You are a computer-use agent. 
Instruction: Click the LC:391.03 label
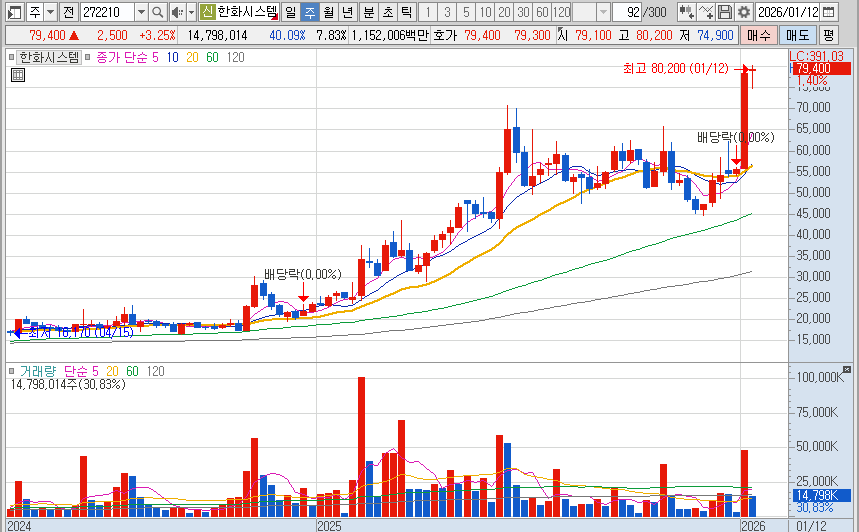tap(816, 56)
